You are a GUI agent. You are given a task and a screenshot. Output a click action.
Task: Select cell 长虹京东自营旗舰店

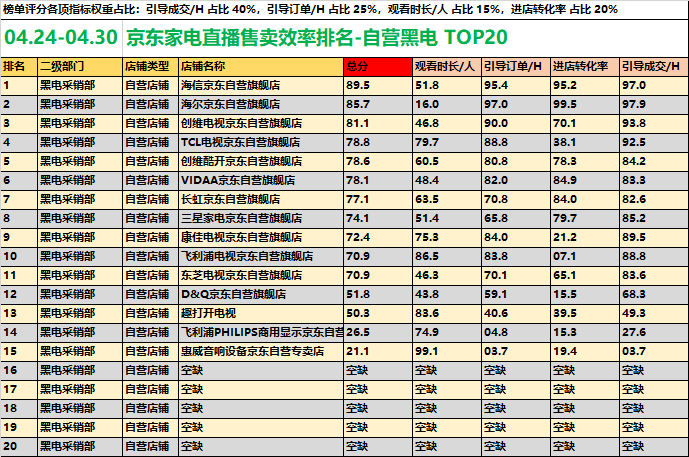pyautogui.click(x=261, y=199)
